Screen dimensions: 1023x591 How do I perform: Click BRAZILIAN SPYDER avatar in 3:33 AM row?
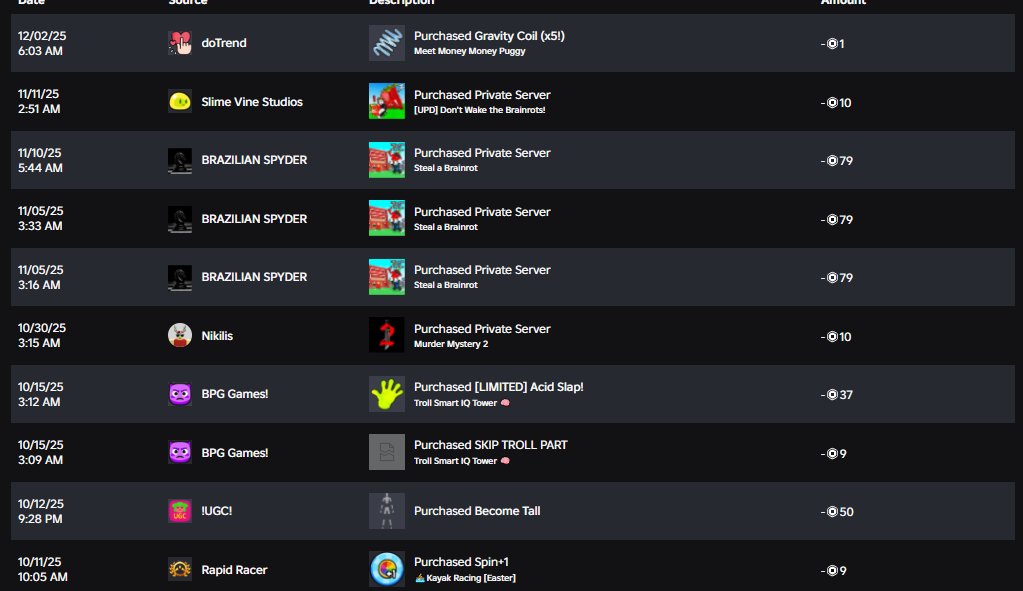point(180,219)
